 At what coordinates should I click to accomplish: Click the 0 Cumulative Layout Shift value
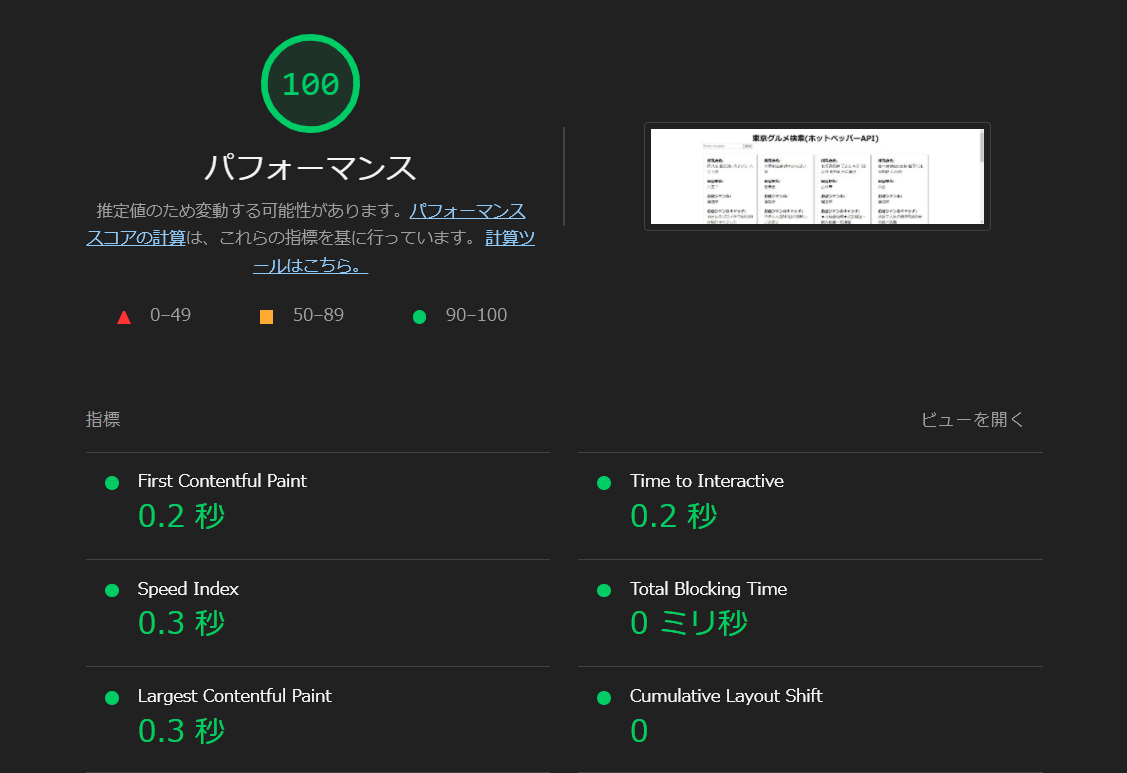click(639, 731)
